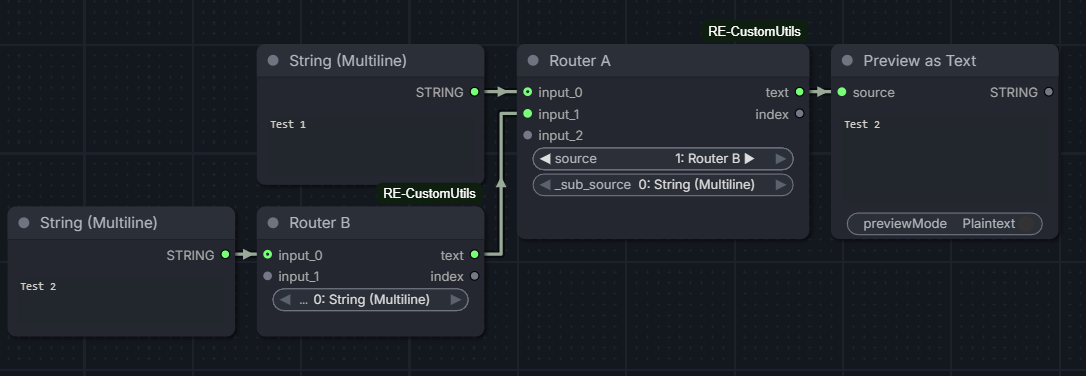Open _sub_source dropdown showing 0: String (Multiline)

663,185
